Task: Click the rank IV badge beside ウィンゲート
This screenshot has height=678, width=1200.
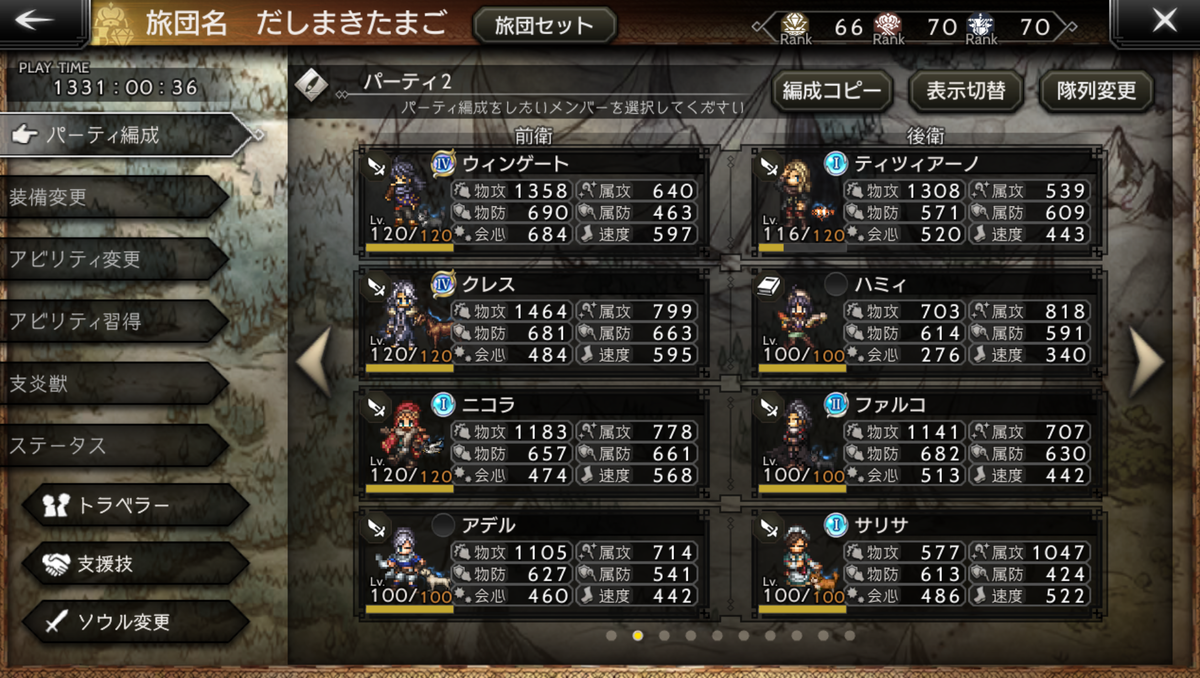Action: pos(443,162)
